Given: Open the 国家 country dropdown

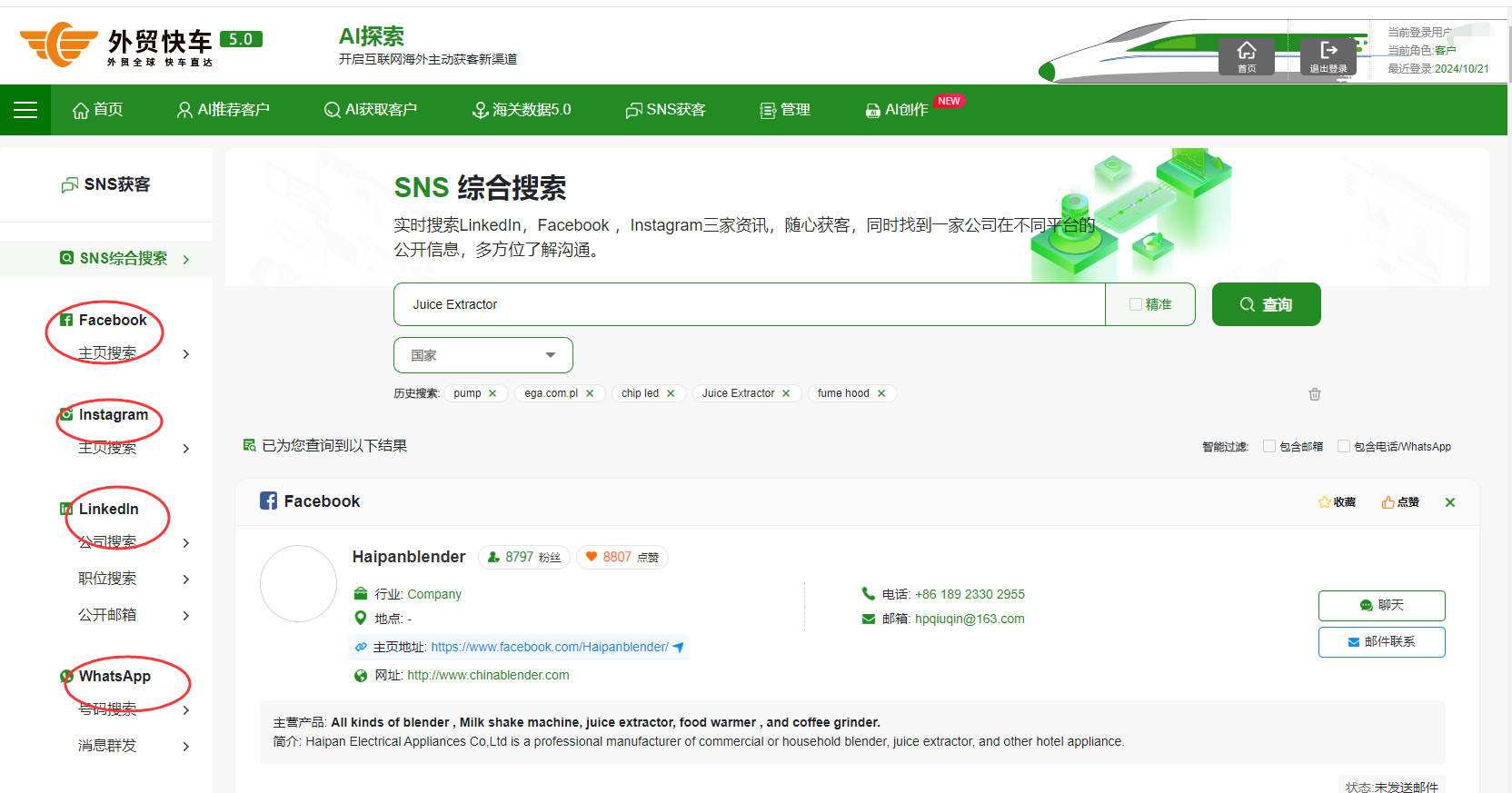Looking at the screenshot, I should point(483,355).
